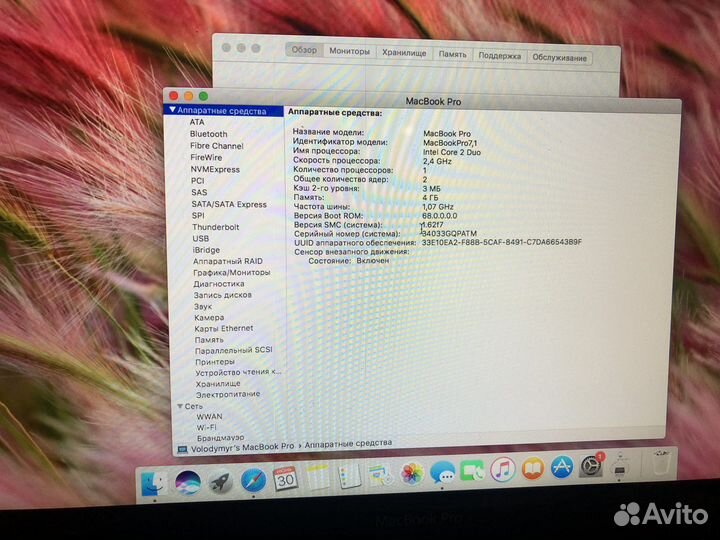Select ATA in hardware list
720x540 pixels.
(x=197, y=122)
